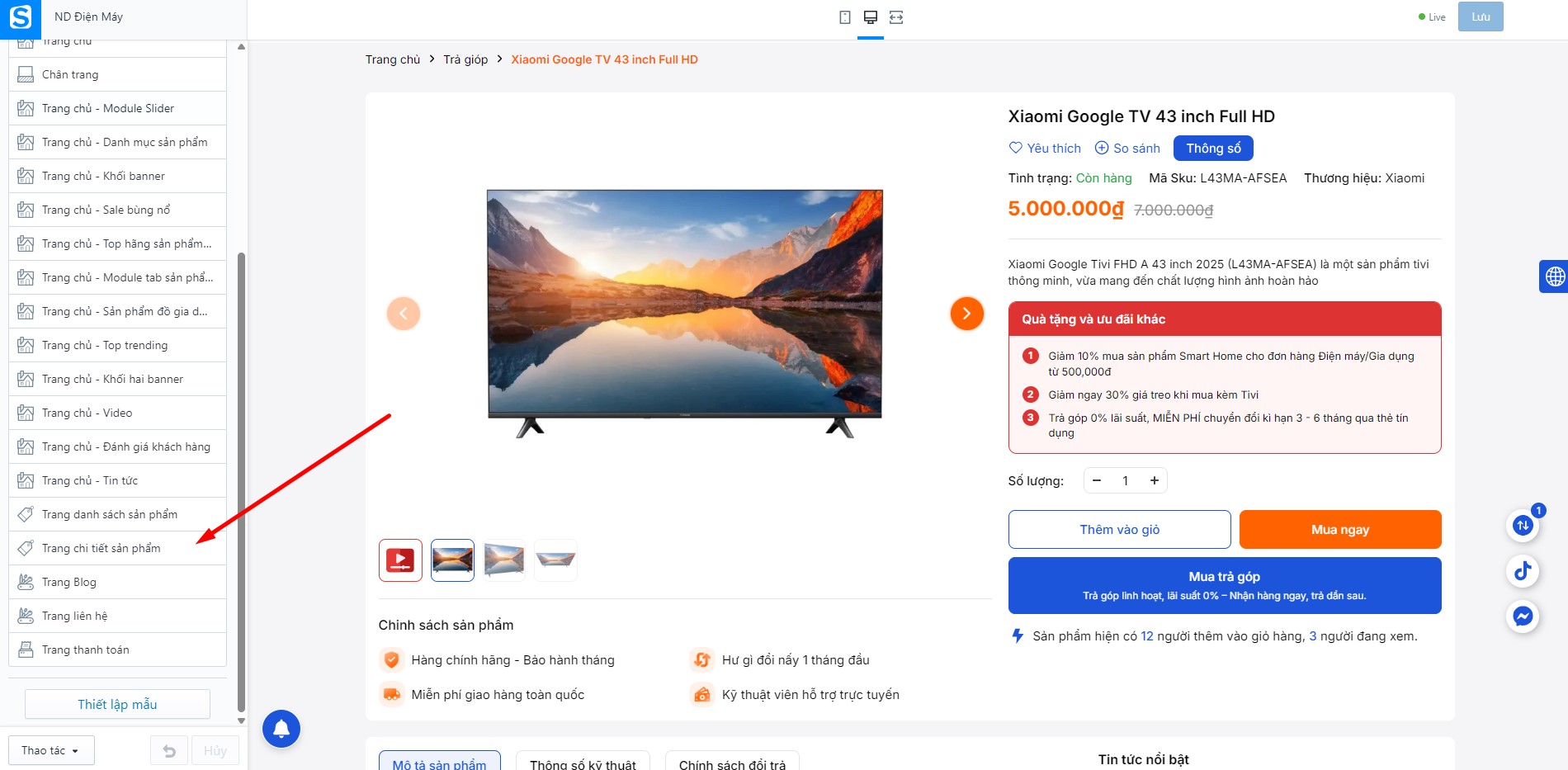Click the Mua ngay button
1568x770 pixels.
pos(1340,530)
